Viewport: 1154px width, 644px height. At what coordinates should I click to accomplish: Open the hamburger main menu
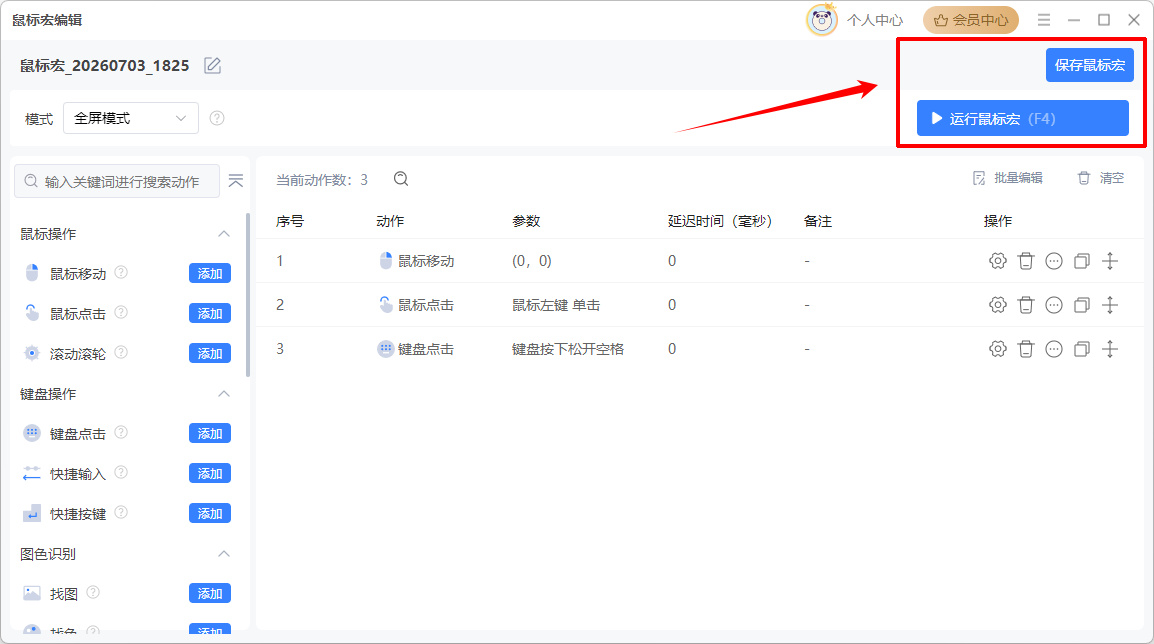1044,20
